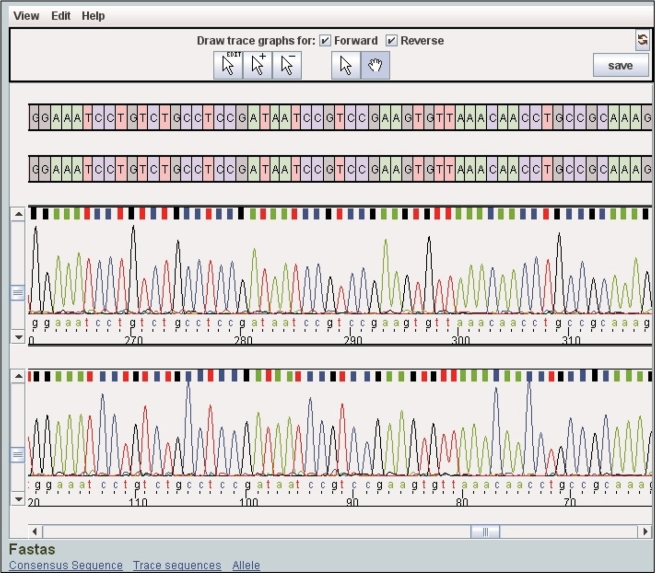The image size is (656, 573).
Task: Click the refresh icon above save
Action: 642,40
